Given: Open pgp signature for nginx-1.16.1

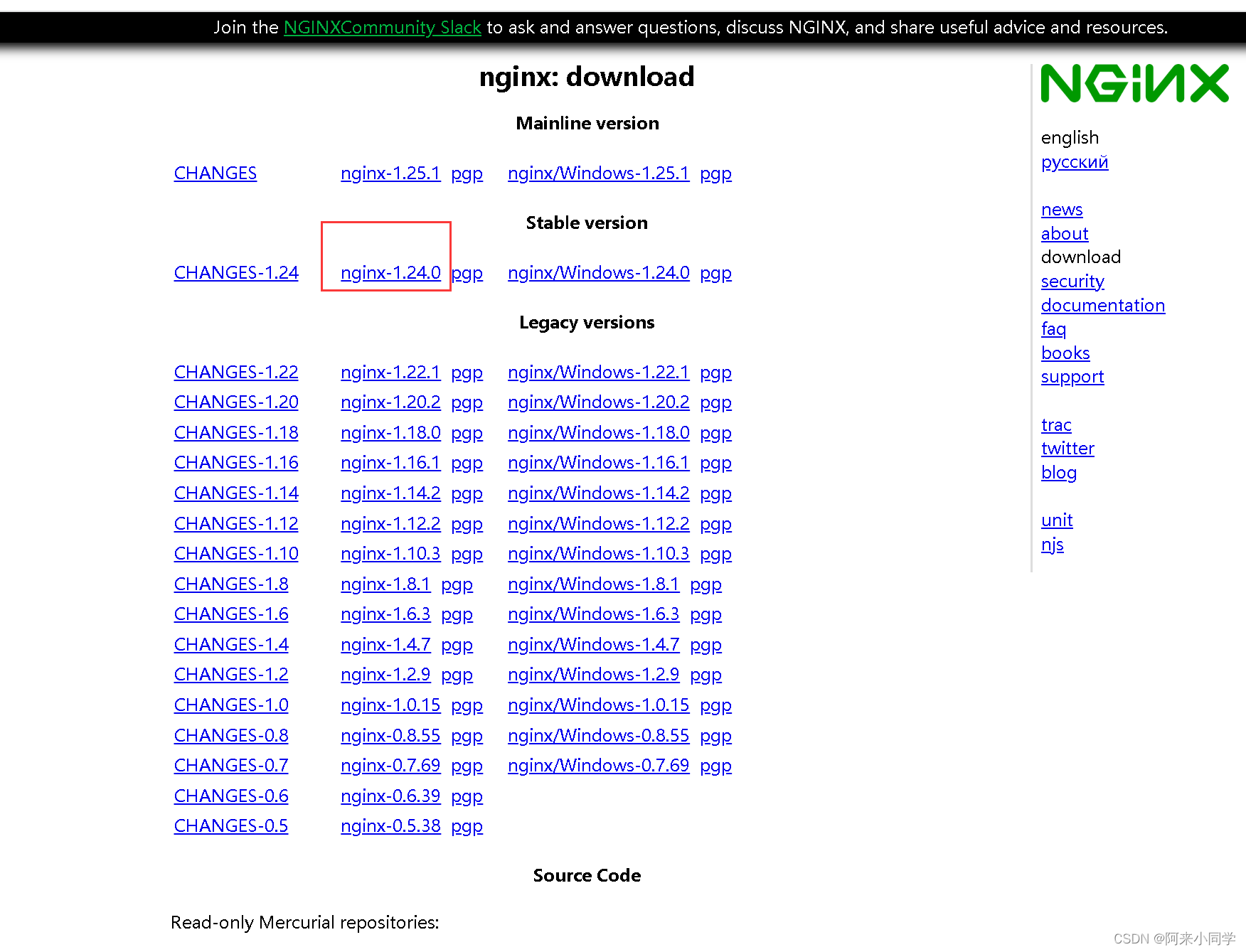Looking at the screenshot, I should (x=467, y=463).
